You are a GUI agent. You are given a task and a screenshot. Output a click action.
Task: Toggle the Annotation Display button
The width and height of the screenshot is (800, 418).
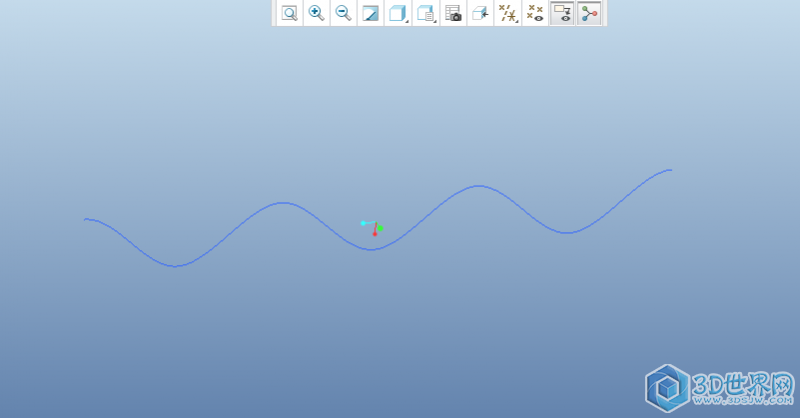click(x=562, y=13)
